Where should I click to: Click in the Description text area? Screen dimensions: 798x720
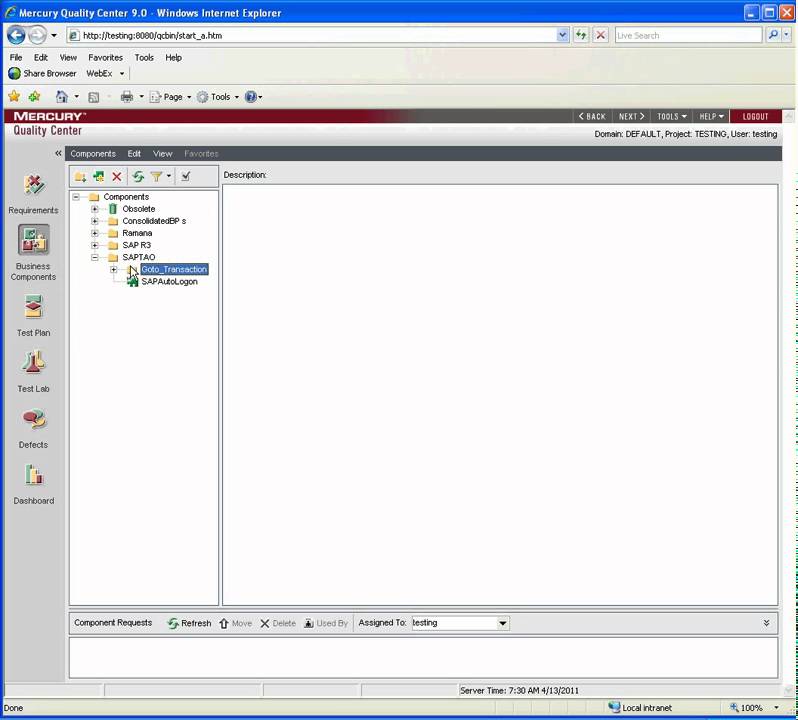coord(500,395)
